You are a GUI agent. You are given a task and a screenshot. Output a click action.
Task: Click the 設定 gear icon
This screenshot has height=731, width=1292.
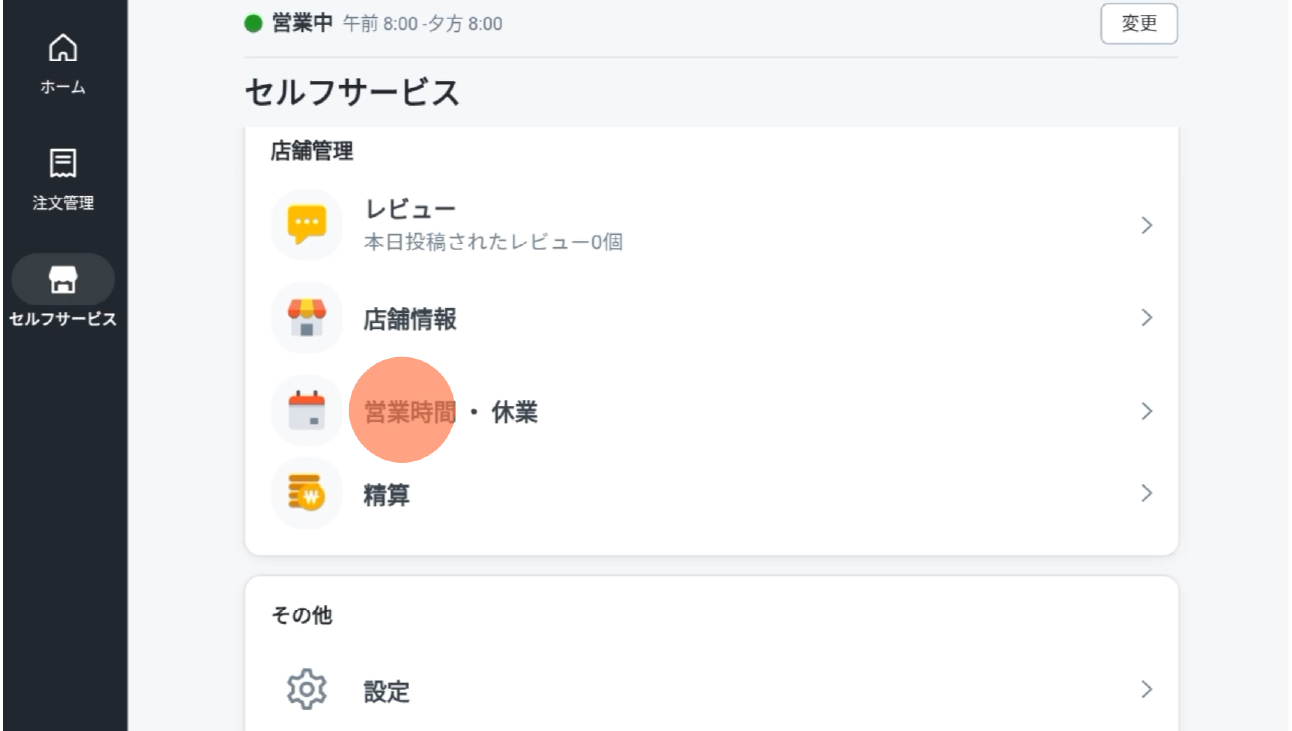point(307,690)
